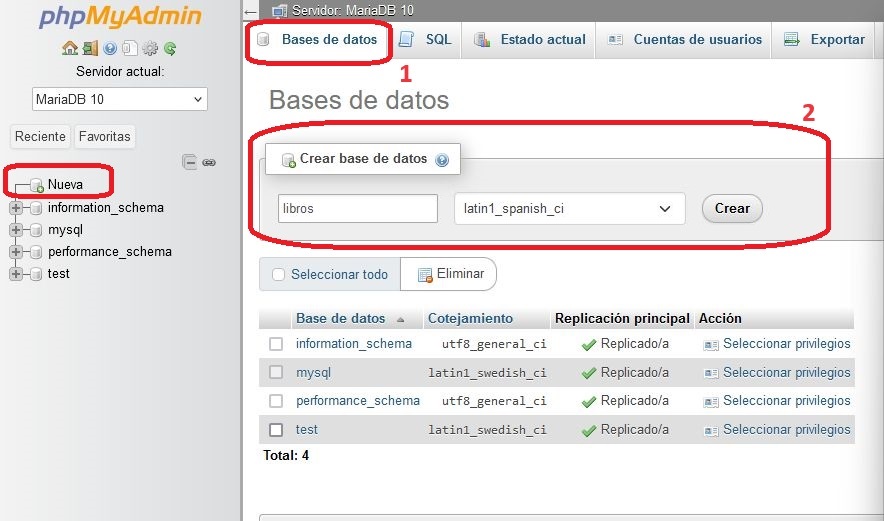This screenshot has width=884, height=521.
Task: Click the database name field containing libros
Action: (357, 209)
